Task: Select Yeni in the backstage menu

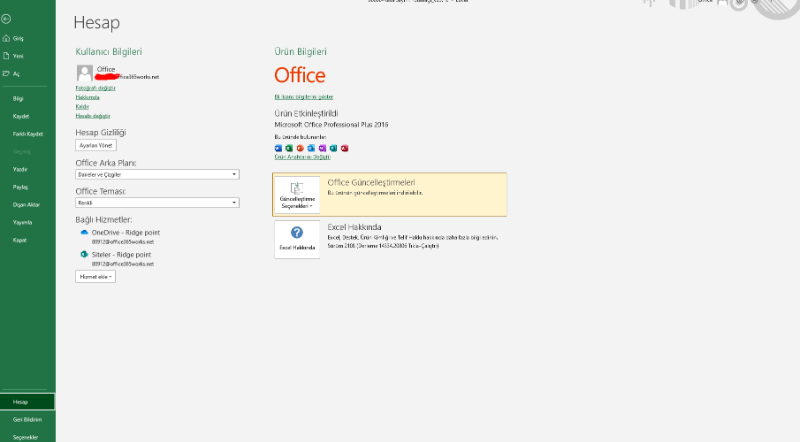Action: click(18, 56)
